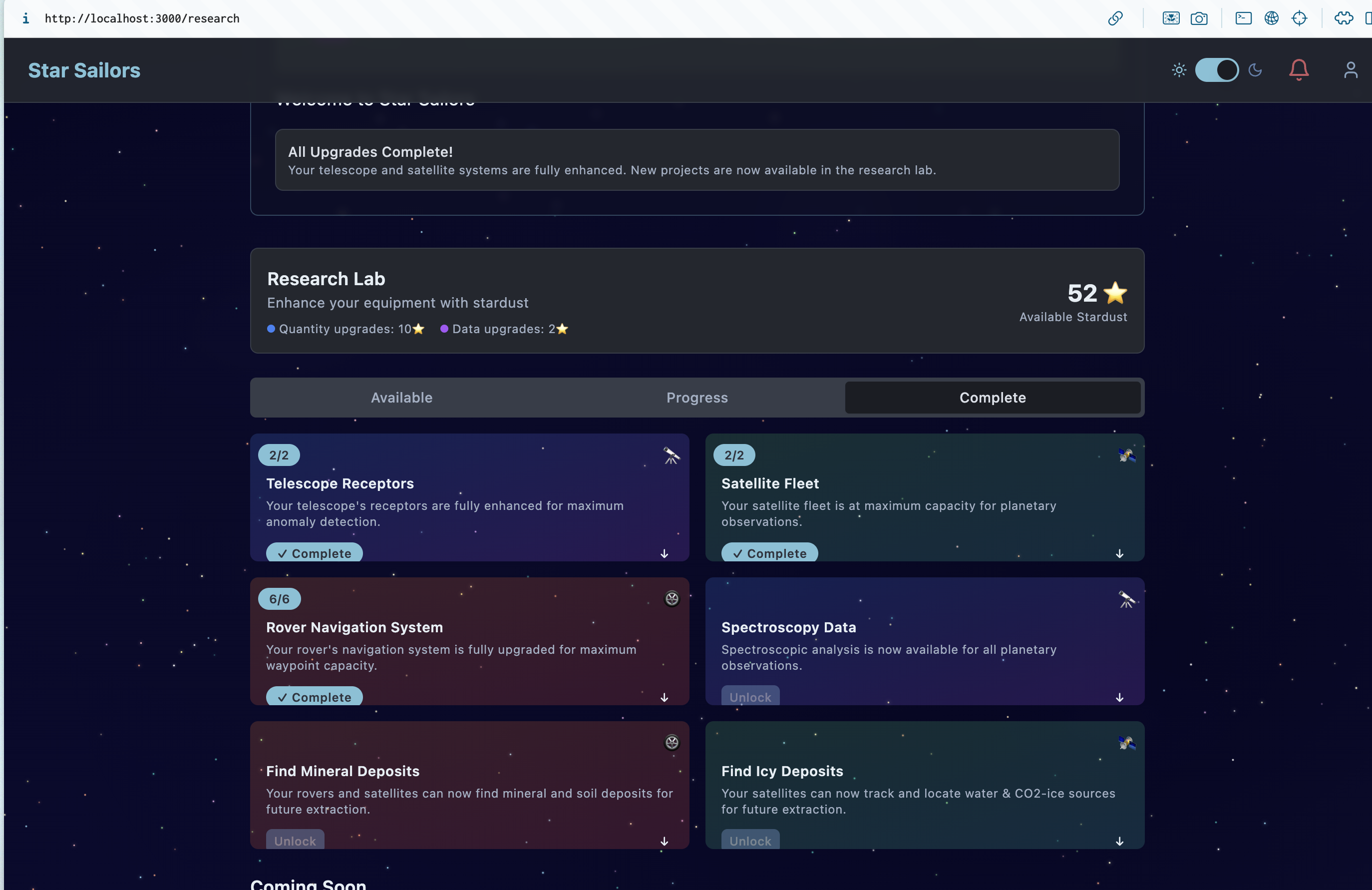
Task: Toggle the light/dark theme switch
Action: coord(1216,70)
